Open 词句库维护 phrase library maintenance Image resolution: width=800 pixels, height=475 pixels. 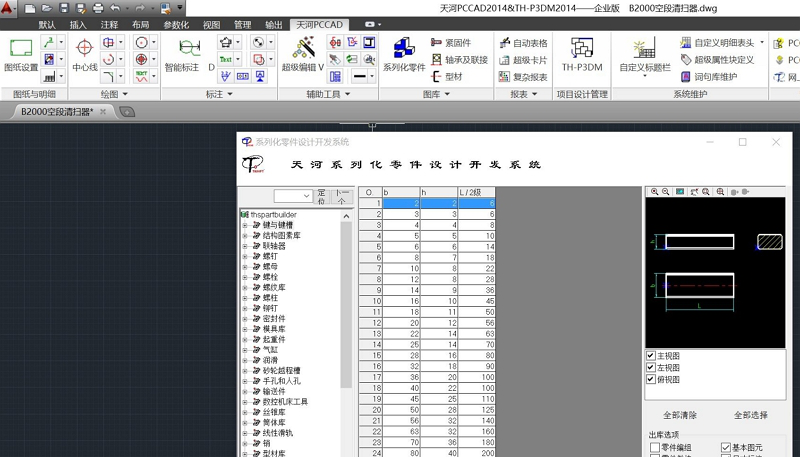click(709, 77)
